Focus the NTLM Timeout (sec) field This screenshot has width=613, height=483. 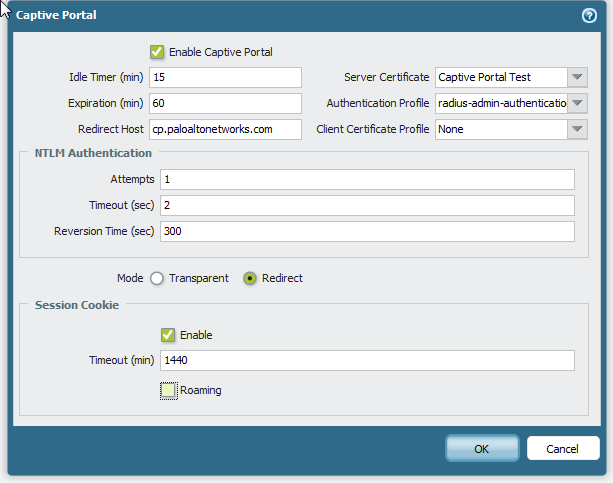point(367,205)
